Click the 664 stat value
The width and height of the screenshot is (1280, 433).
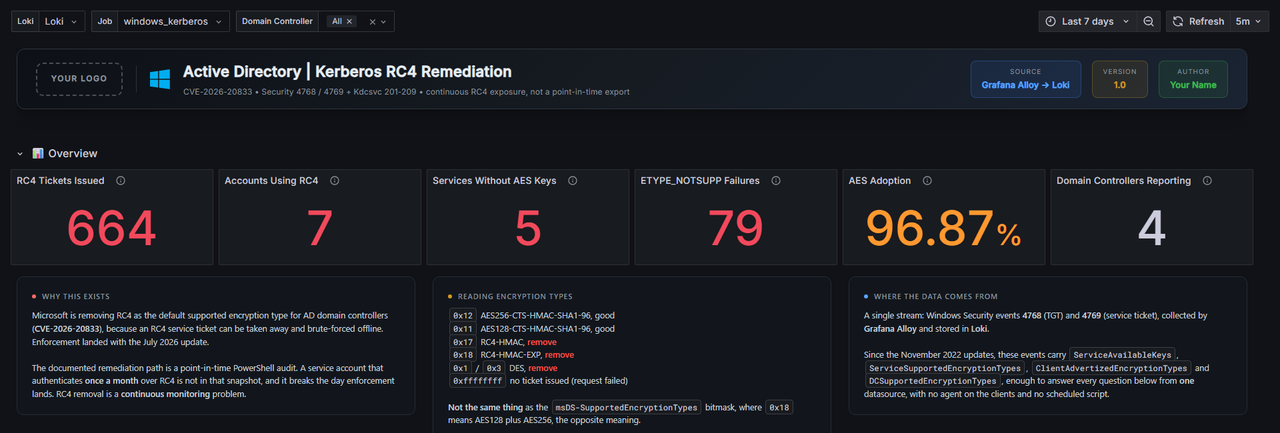tap(112, 229)
